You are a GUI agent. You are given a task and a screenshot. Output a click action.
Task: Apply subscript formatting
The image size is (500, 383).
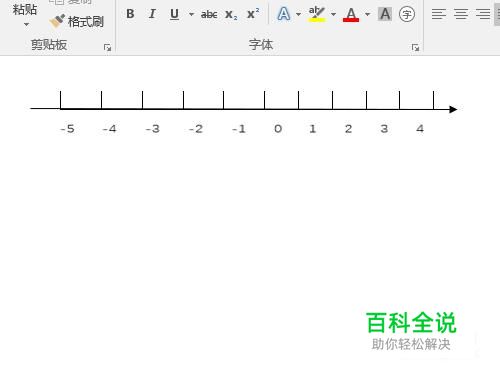(x=231, y=14)
